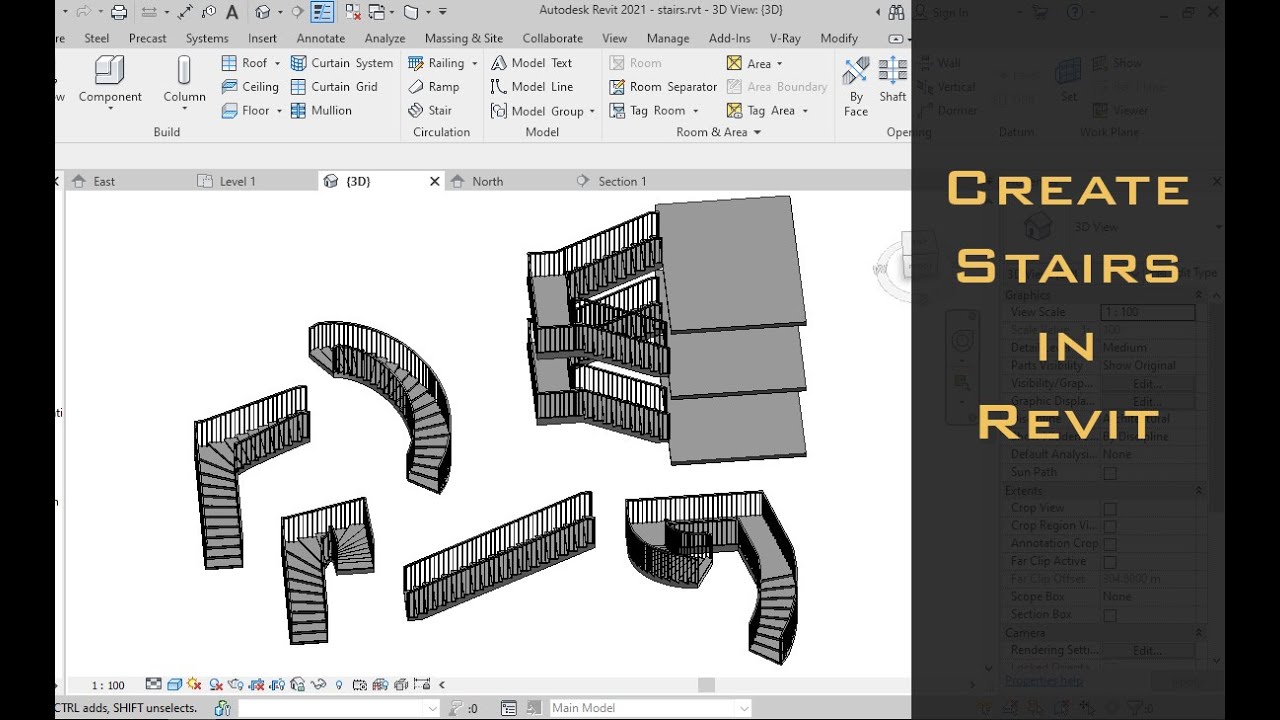Click the Column tool icon
Image resolution: width=1280 pixels, height=720 pixels.
pos(184,69)
